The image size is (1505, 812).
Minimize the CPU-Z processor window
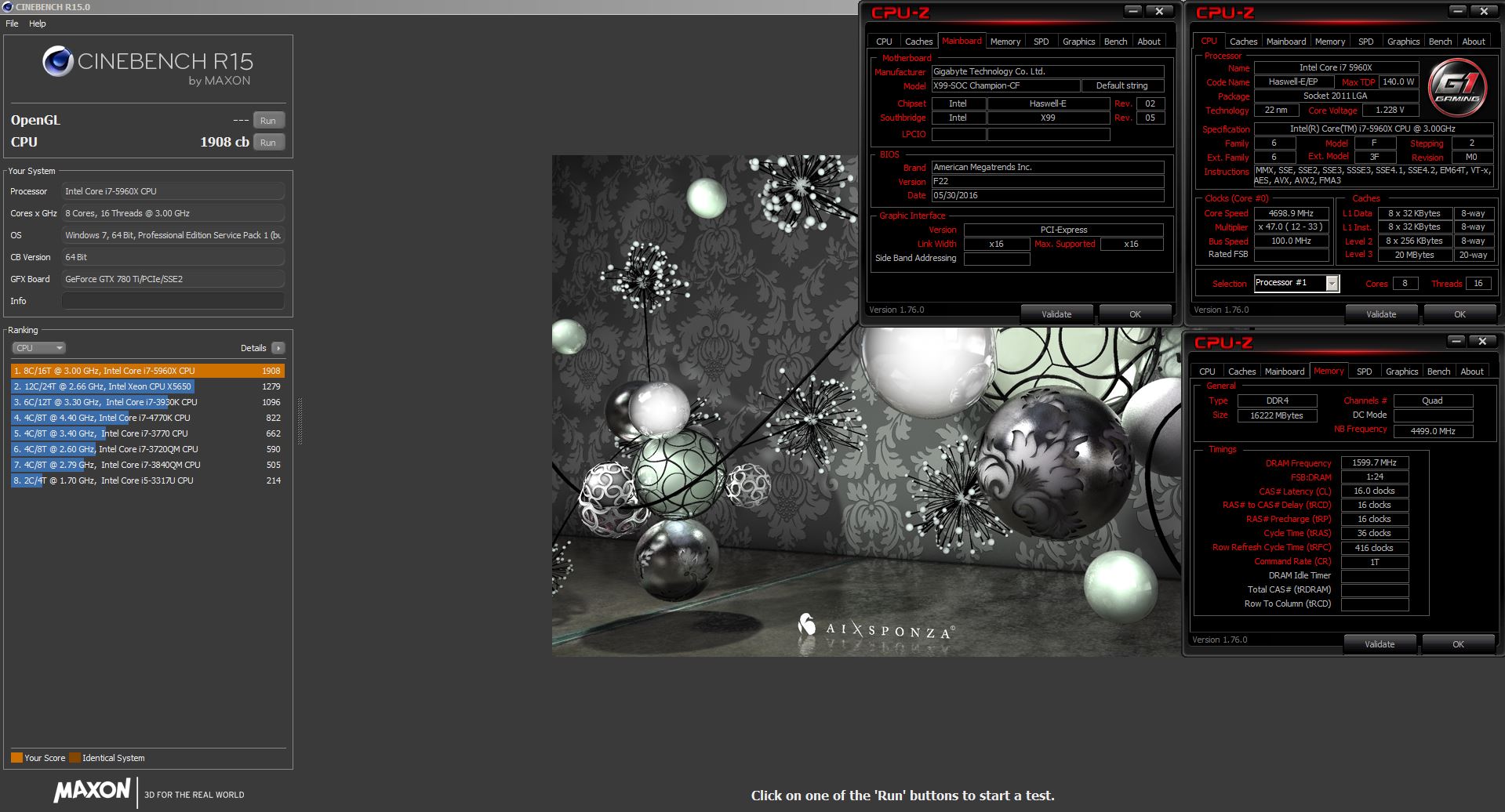tap(1458, 11)
